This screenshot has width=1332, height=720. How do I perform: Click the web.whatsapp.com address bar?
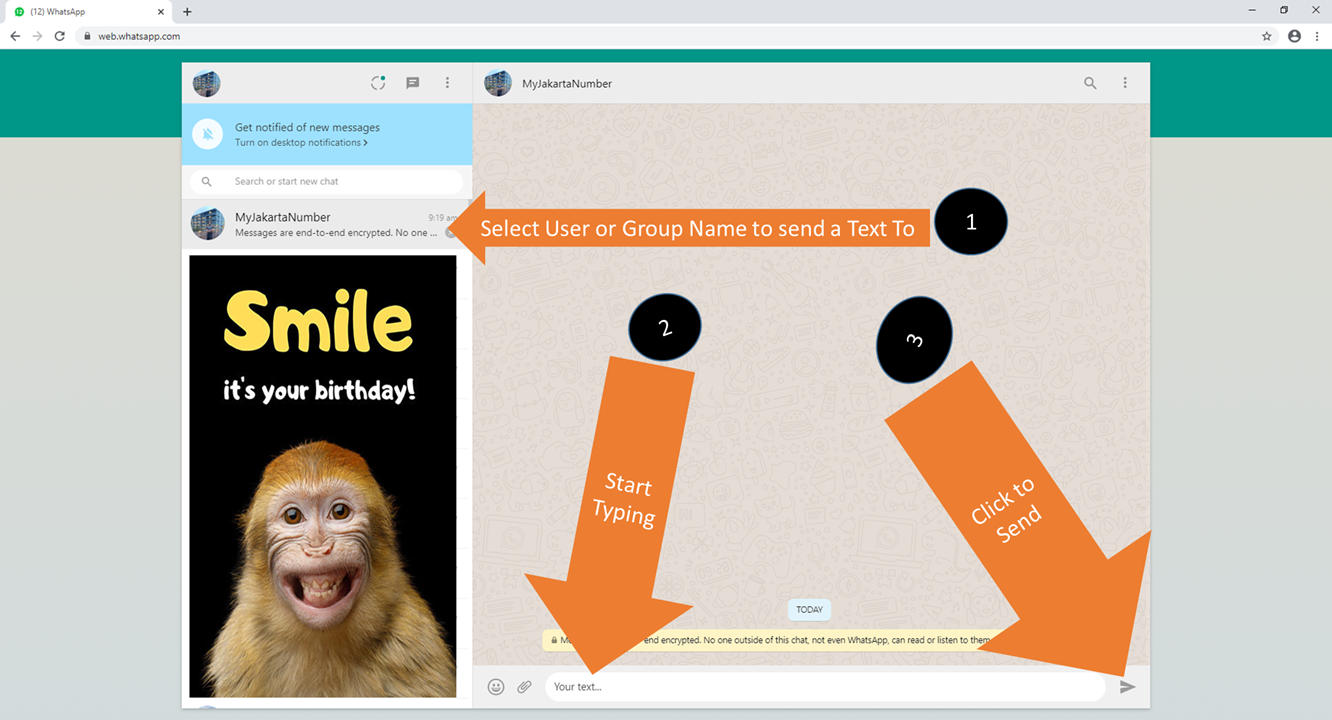coord(665,36)
